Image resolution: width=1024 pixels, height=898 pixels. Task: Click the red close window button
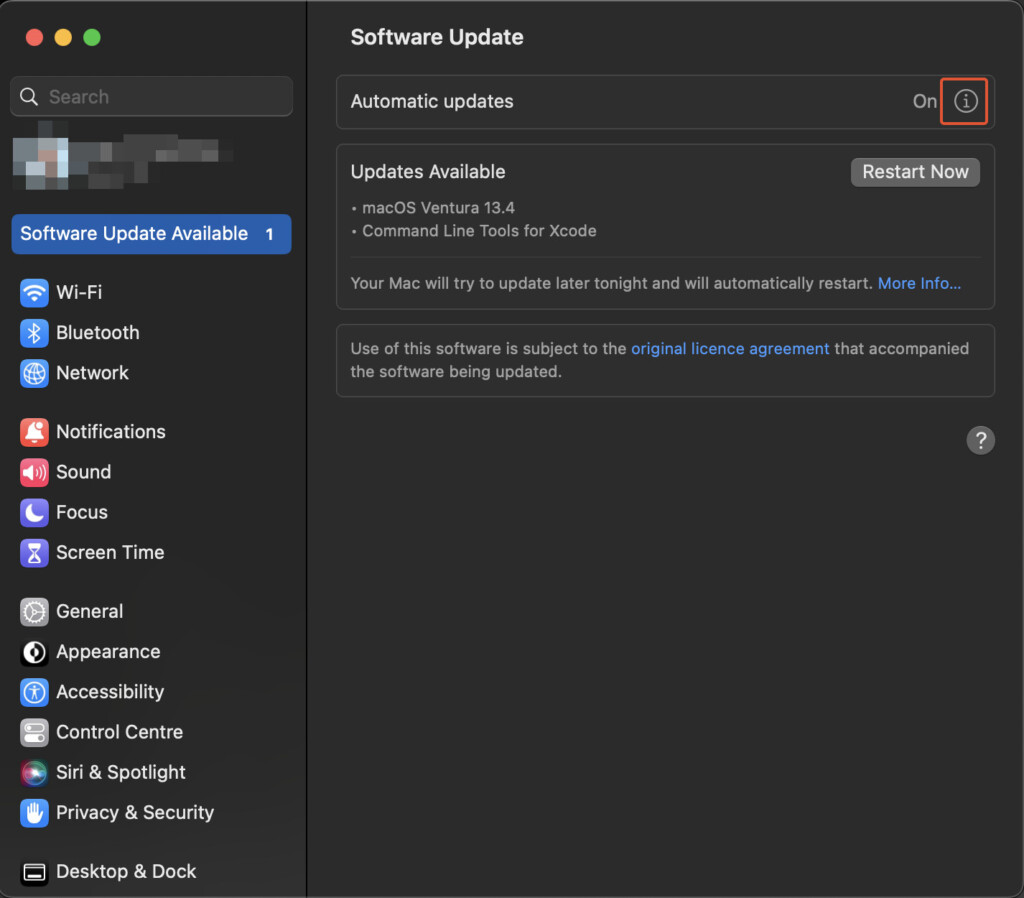34,37
